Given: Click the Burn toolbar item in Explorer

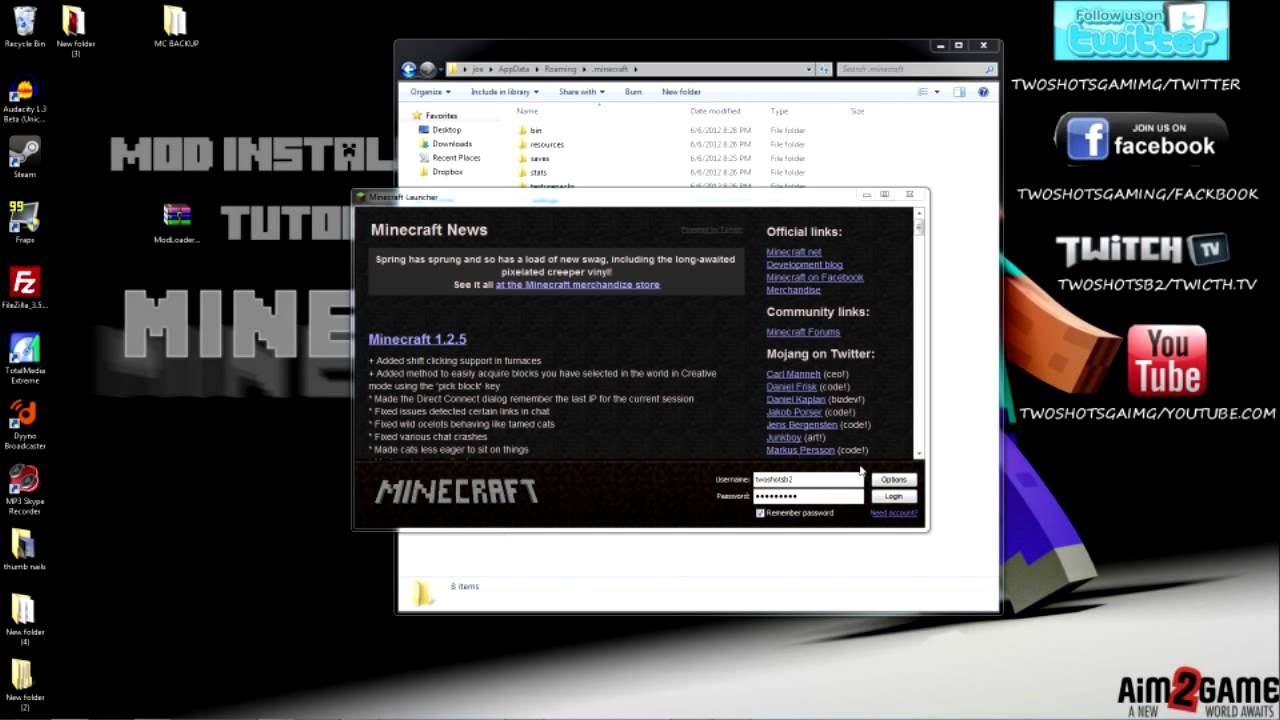Looking at the screenshot, I should click(x=633, y=92).
